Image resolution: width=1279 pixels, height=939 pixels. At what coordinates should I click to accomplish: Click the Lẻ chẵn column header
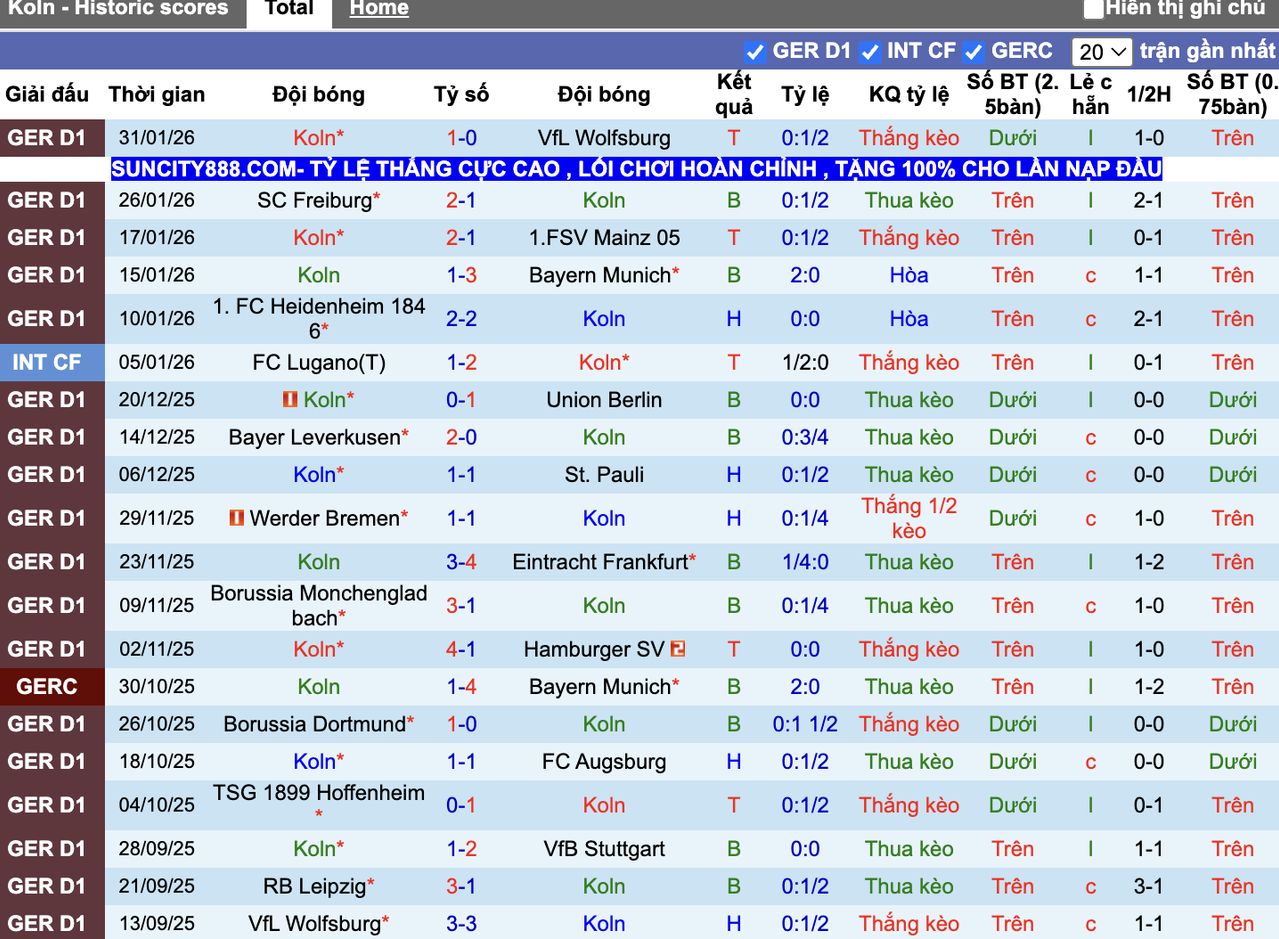1090,95
